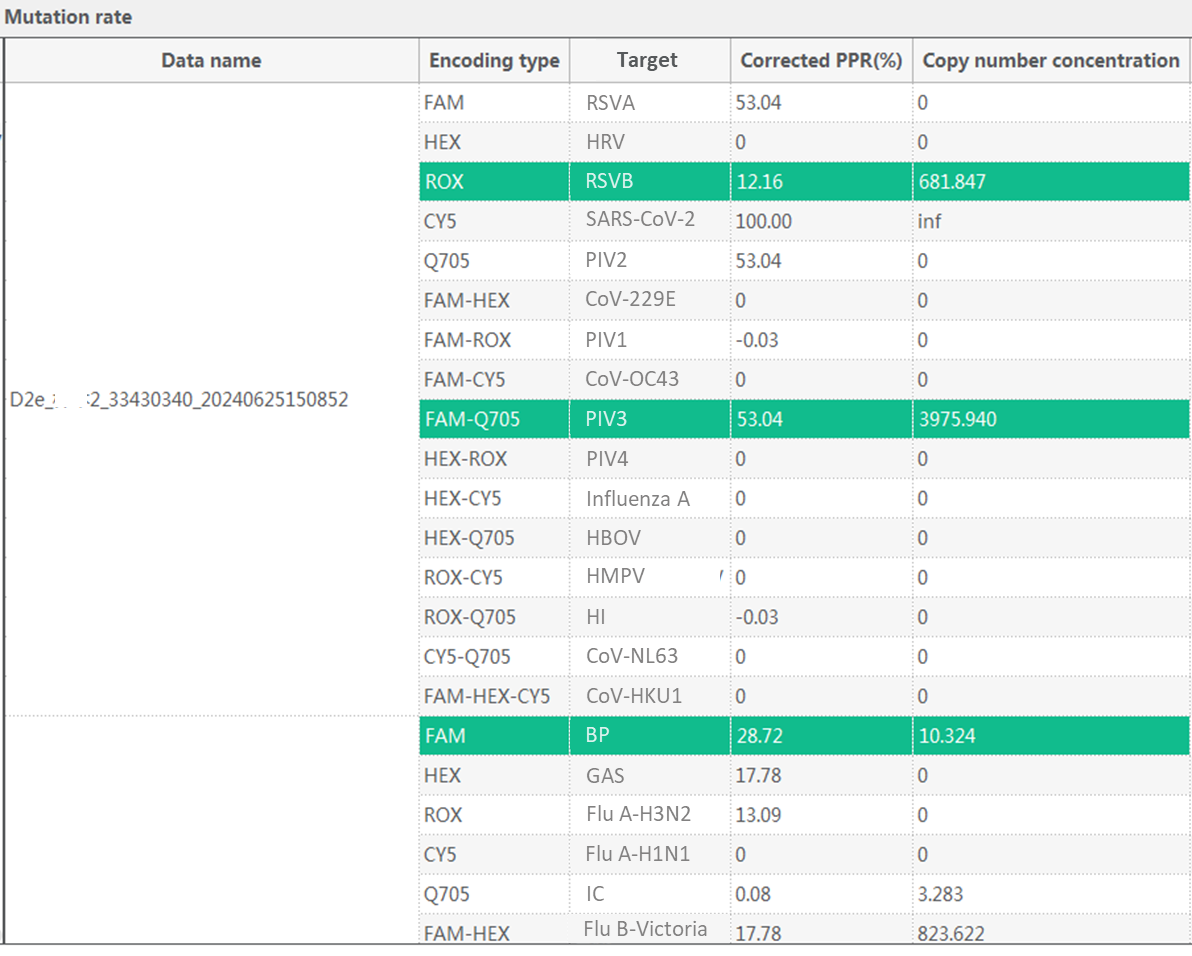
Task: Click the FAM-HEX-CY5 encoding type cell
Action: (x=487, y=696)
